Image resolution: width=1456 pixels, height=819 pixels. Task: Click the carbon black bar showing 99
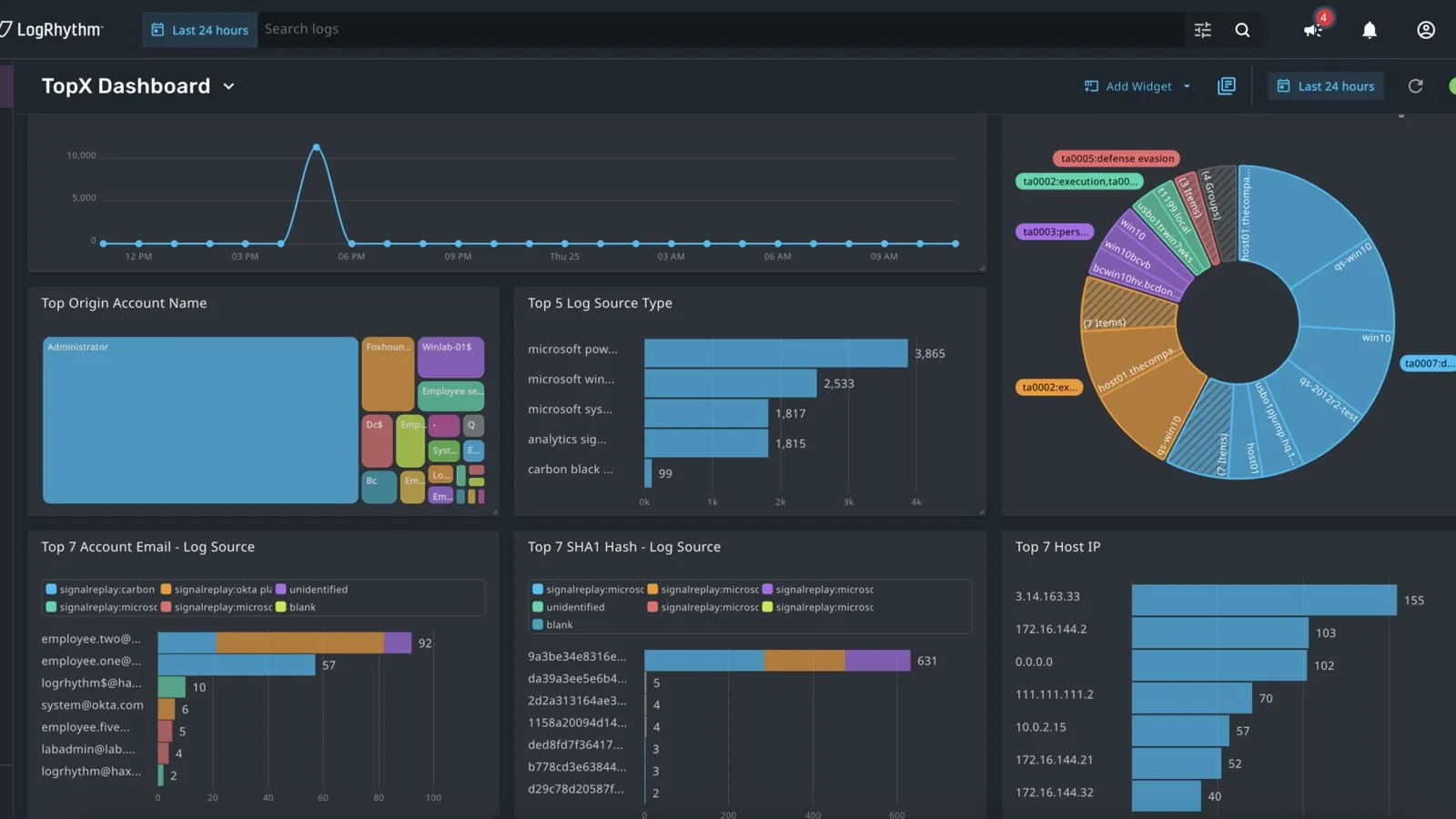(648, 473)
